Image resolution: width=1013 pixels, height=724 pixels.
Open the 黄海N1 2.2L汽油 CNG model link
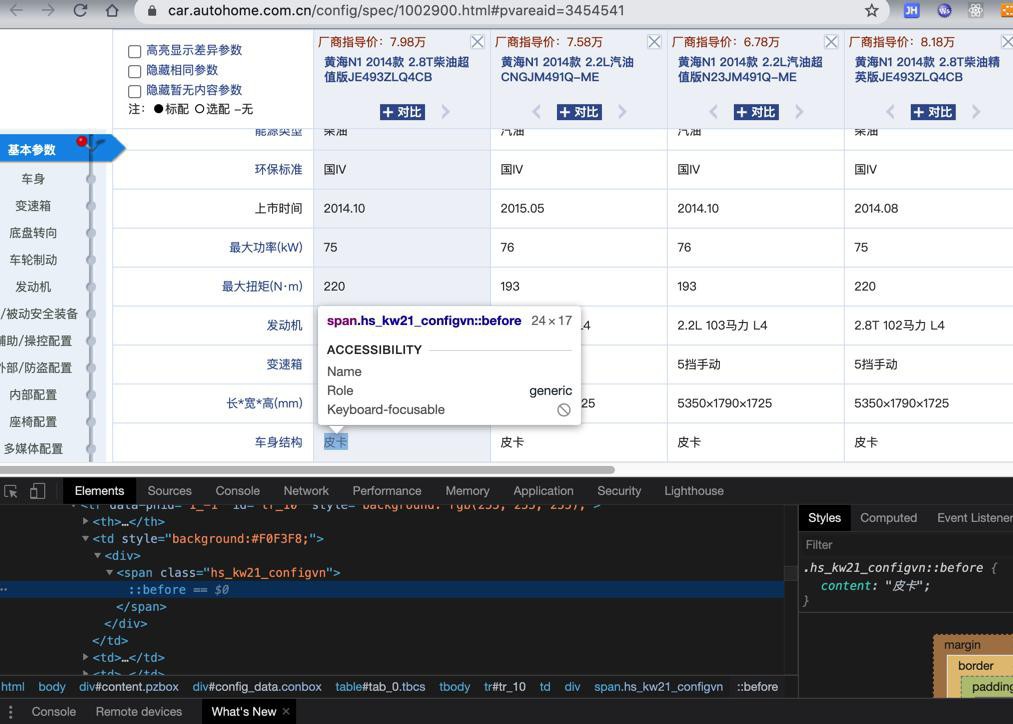(x=567, y=69)
